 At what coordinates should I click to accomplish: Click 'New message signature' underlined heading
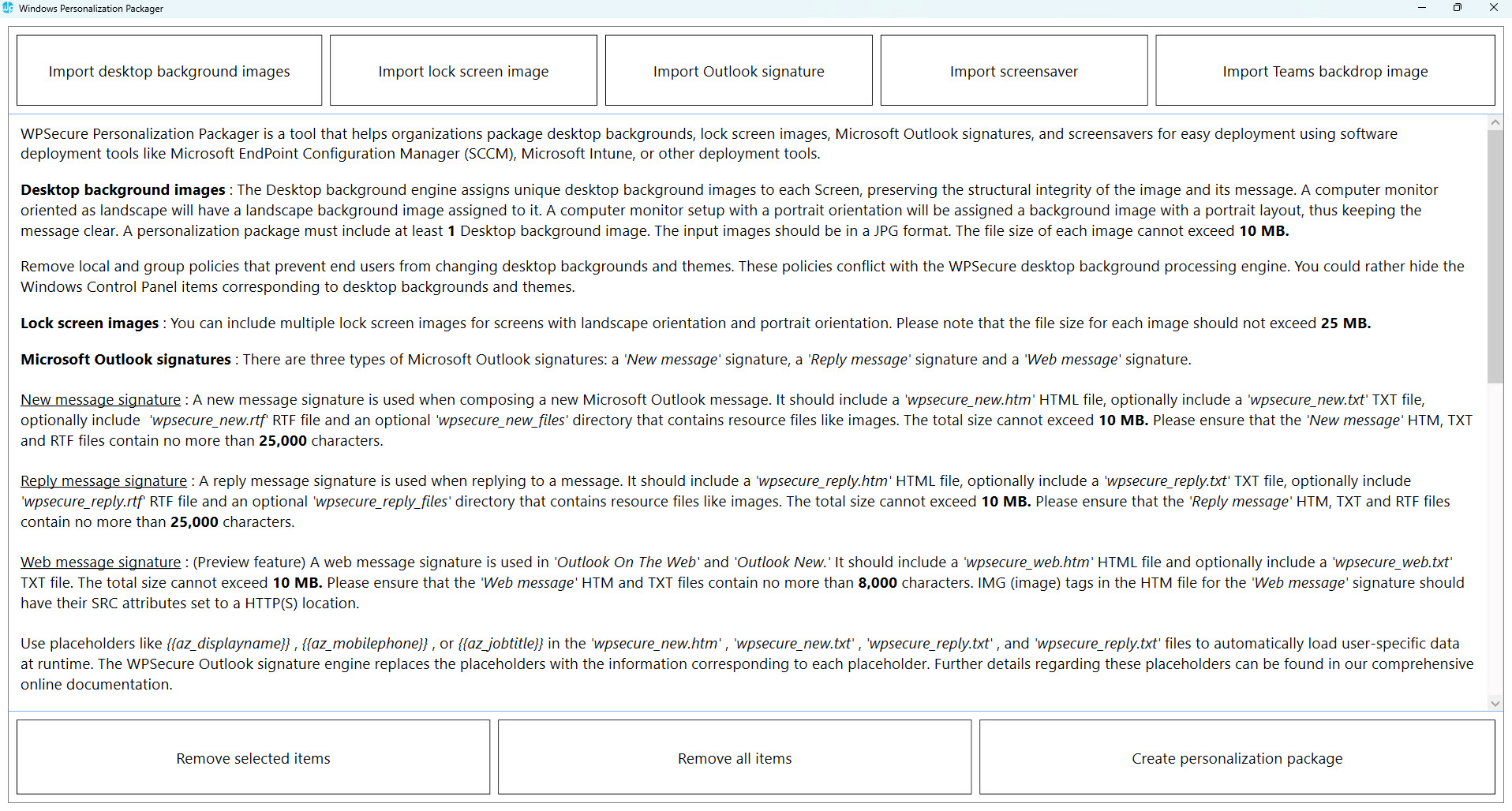pos(100,400)
